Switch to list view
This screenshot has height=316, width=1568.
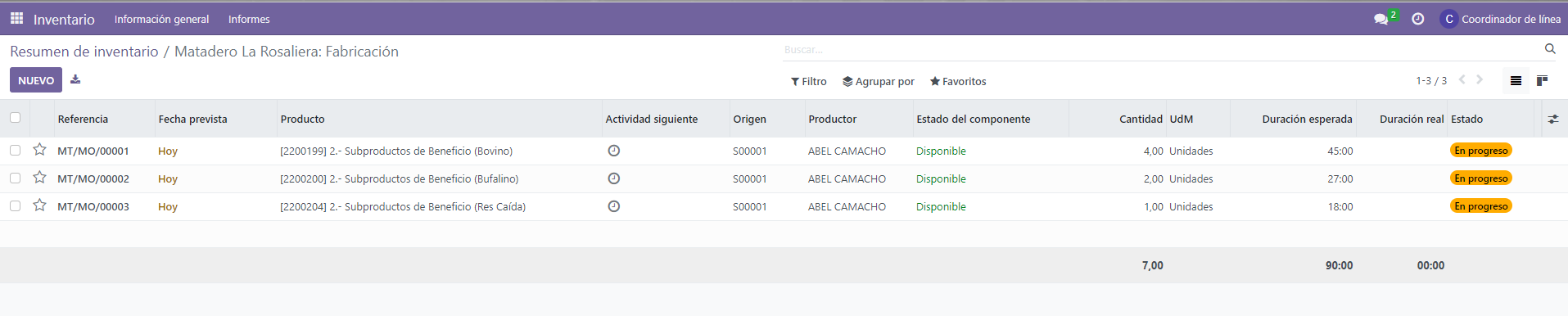[x=1516, y=80]
